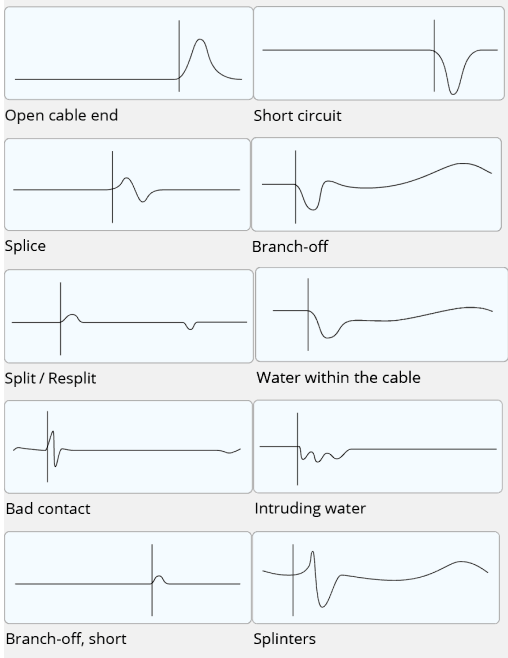Image resolution: width=508 pixels, height=658 pixels.
Task: Select the Bad contact waveform thumbnail
Action: [128, 447]
